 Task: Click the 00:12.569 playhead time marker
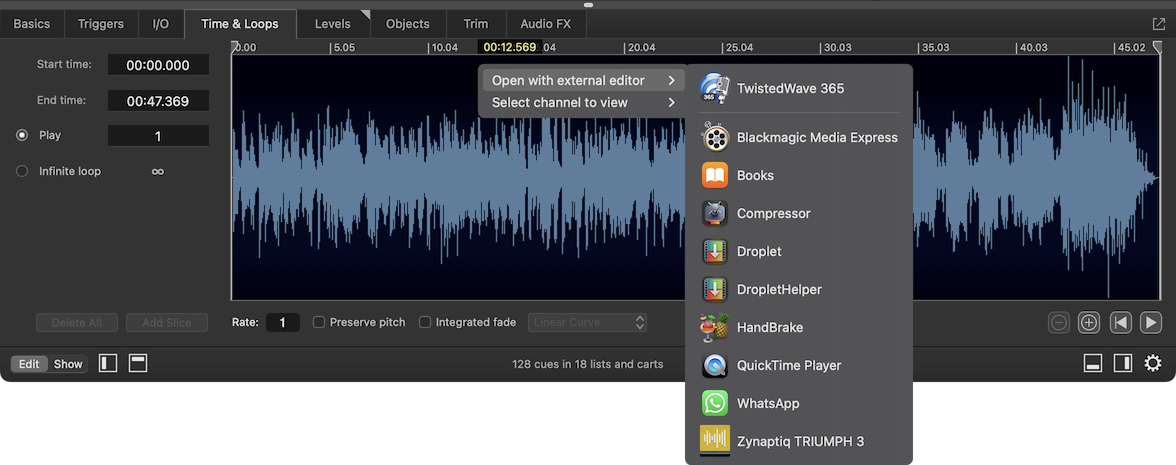[510, 46]
